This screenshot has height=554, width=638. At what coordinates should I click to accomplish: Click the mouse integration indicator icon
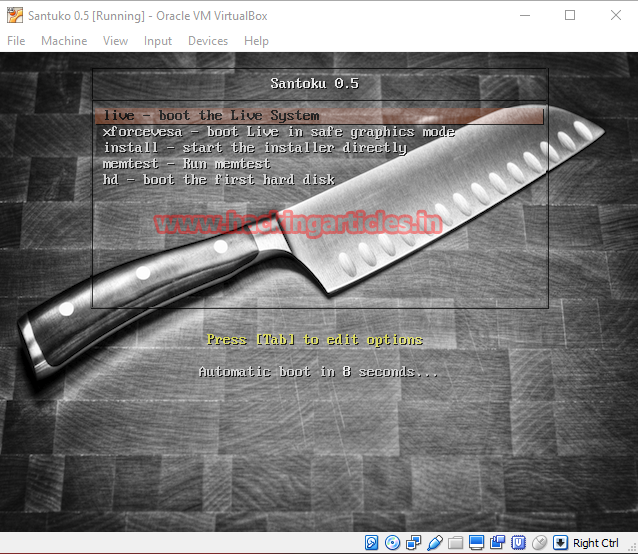tap(540, 543)
